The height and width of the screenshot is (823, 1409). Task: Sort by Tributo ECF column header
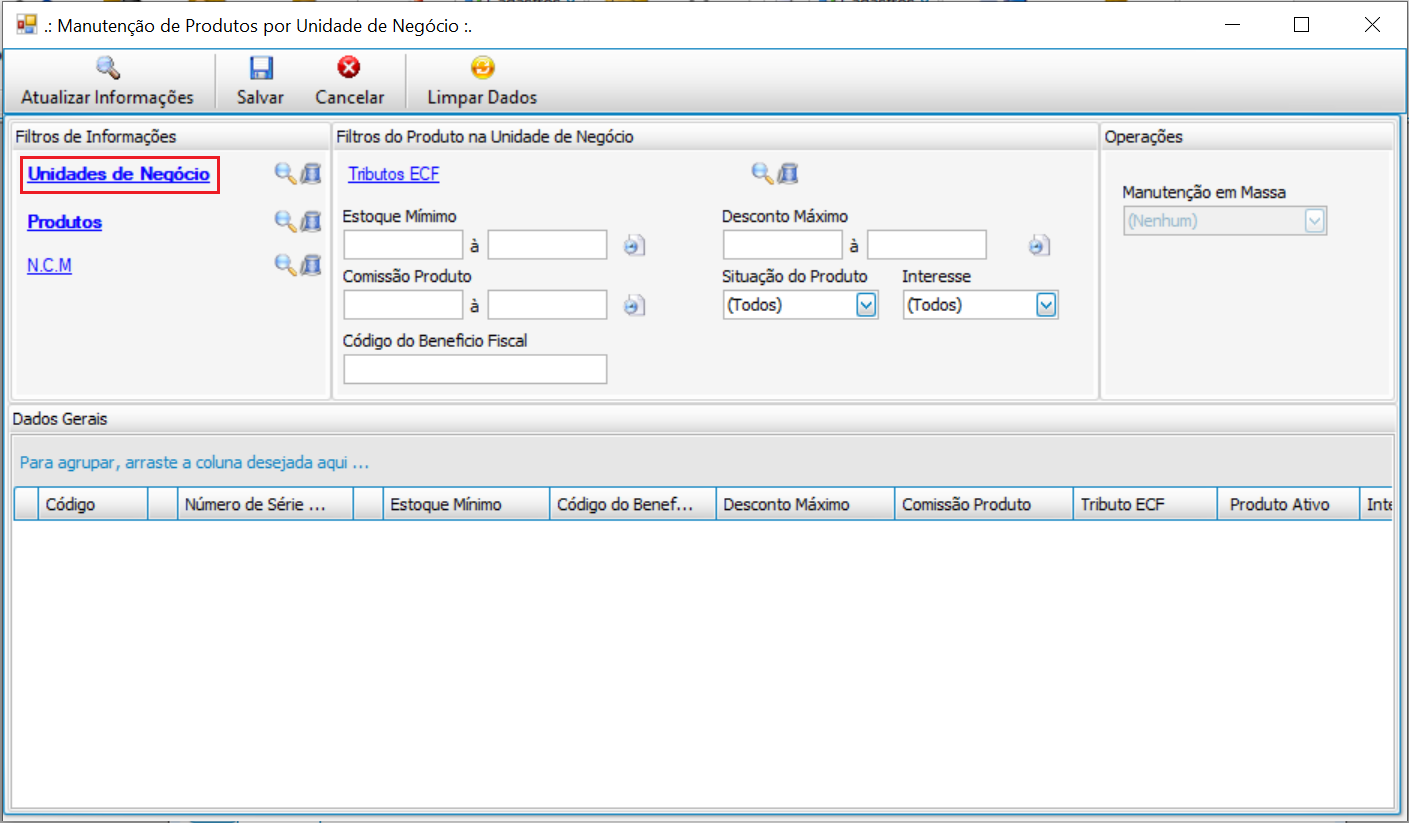(1145, 504)
